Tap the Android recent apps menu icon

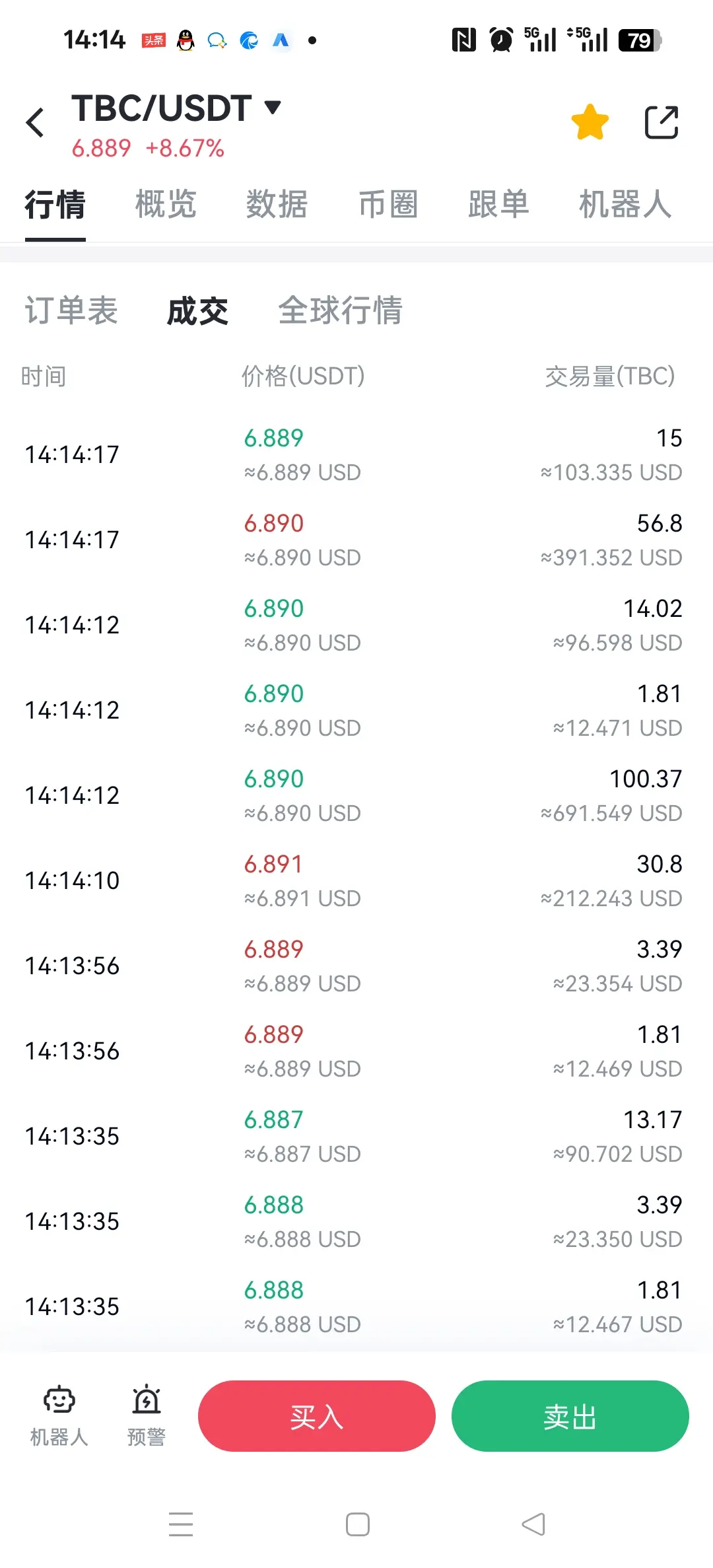tap(181, 1524)
